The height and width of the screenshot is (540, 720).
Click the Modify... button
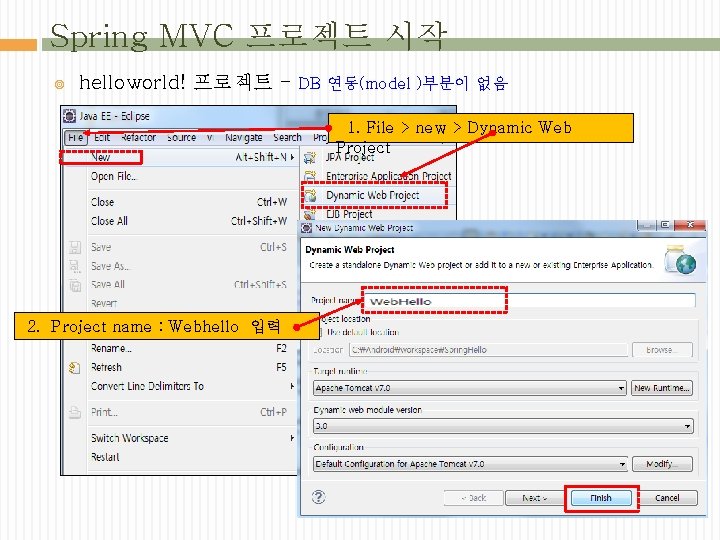662,464
